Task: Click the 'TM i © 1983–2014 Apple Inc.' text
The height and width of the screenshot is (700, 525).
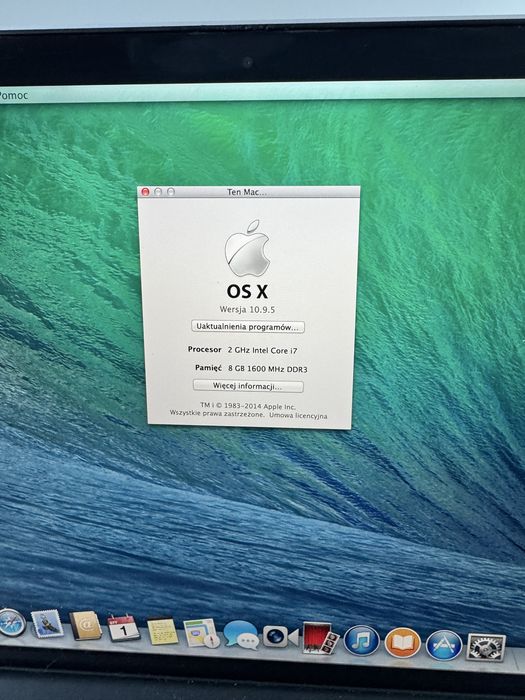Action: coord(248,406)
